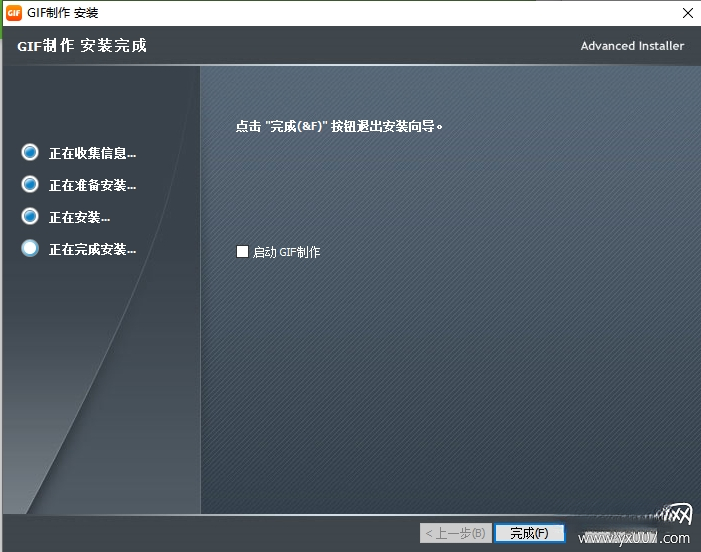The height and width of the screenshot is (552, 701).
Task: Click the 正在完成安装... step text
Action: click(x=93, y=249)
